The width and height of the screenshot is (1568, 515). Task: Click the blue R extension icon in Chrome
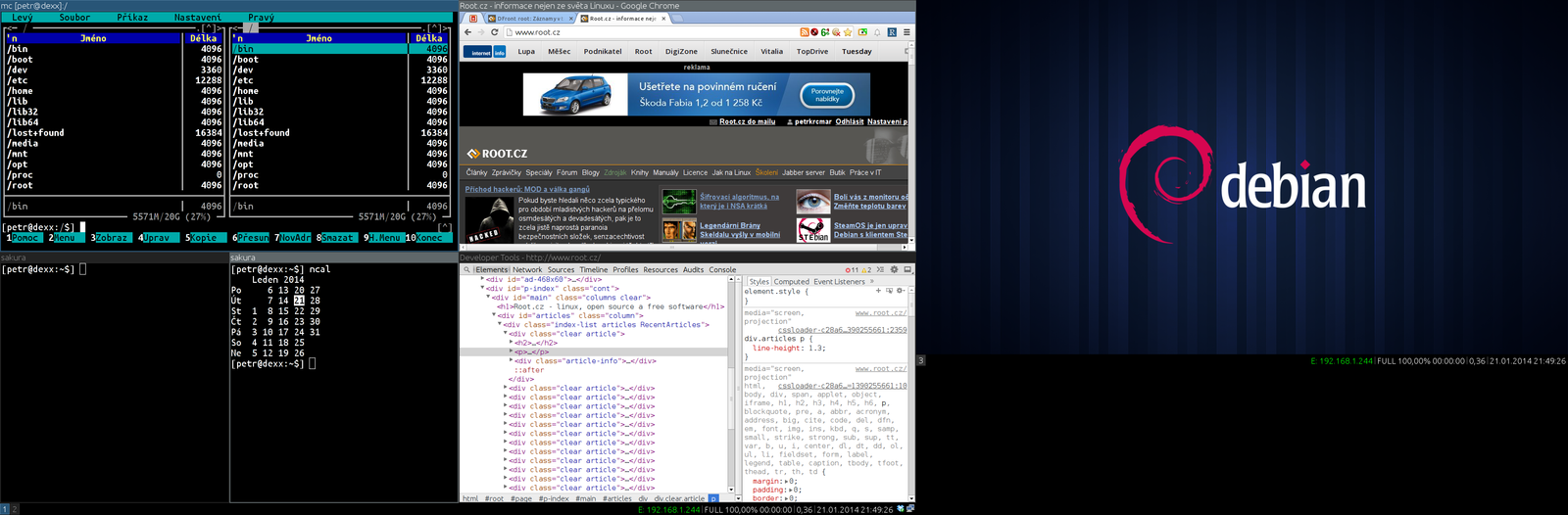[x=892, y=32]
